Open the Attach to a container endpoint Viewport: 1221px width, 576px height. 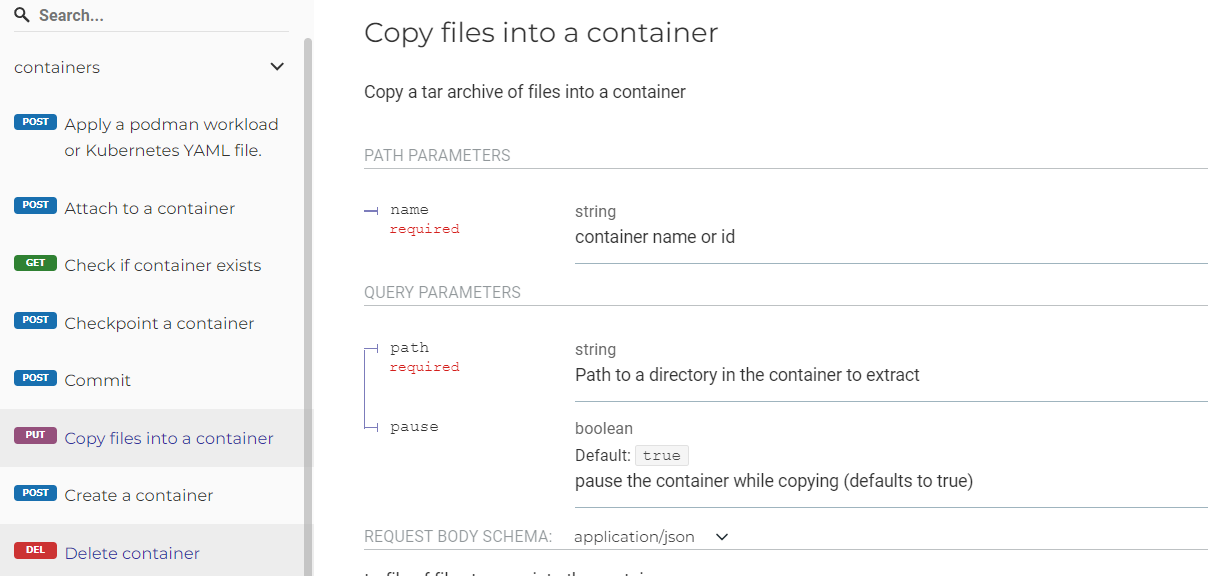[149, 207]
